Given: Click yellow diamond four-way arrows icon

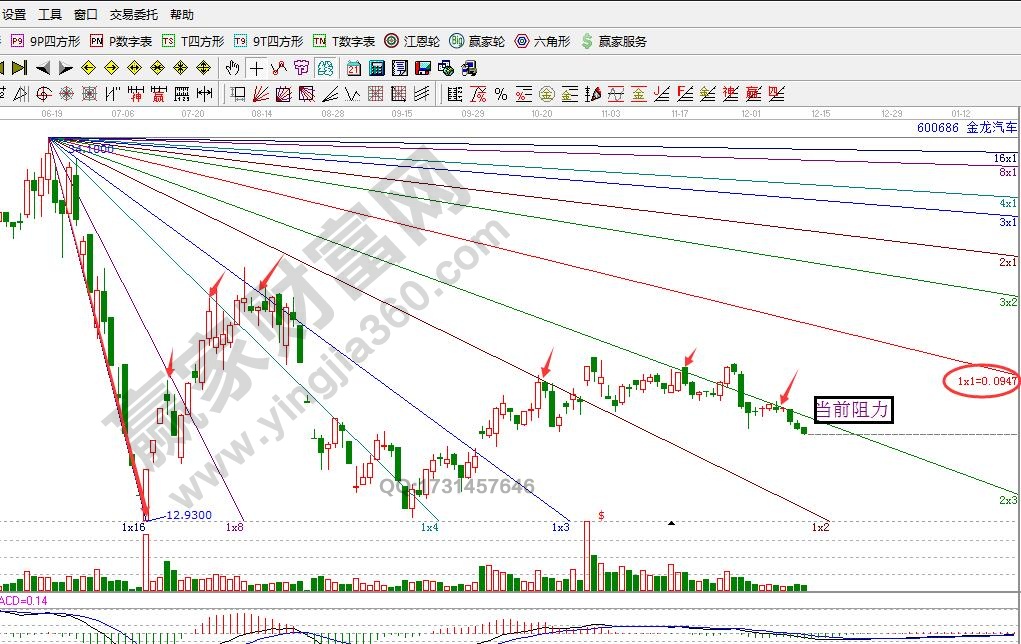Looking at the screenshot, I should point(203,68).
